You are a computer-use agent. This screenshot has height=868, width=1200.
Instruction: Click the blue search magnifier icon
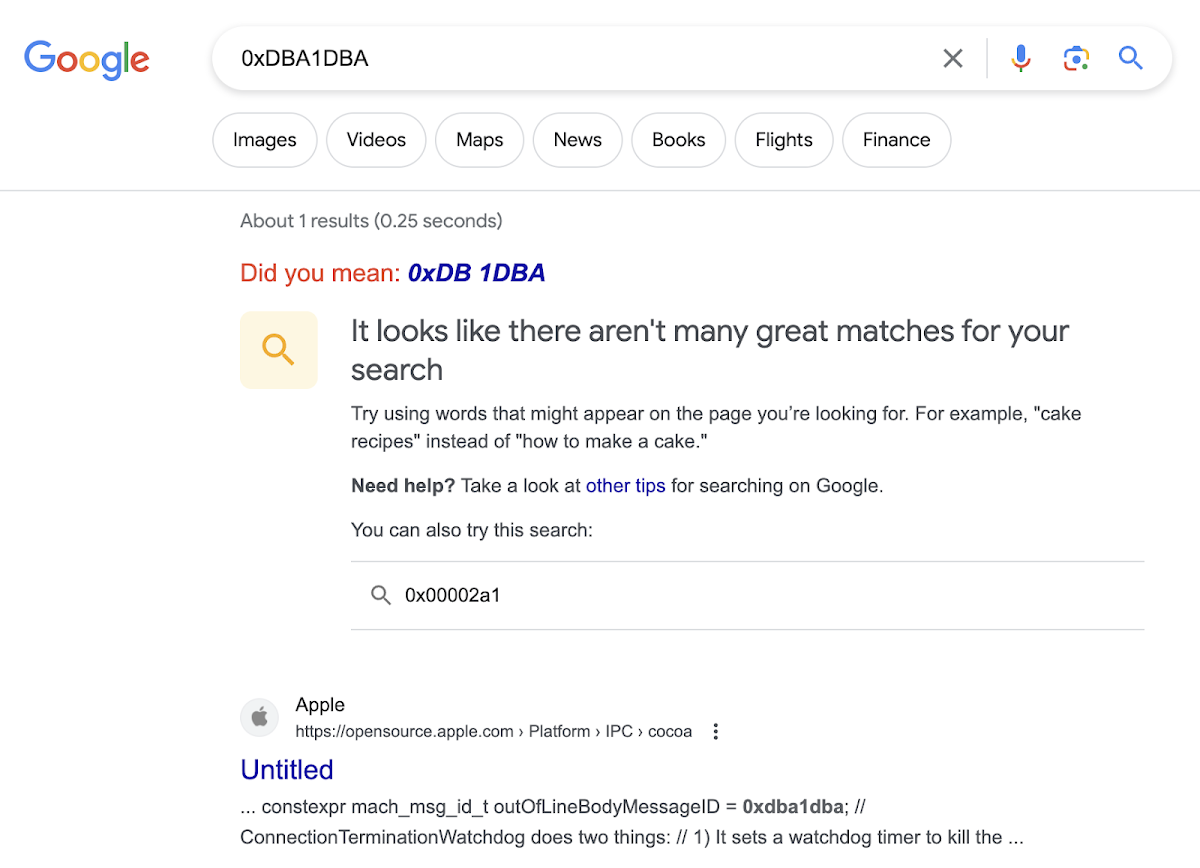(1130, 58)
